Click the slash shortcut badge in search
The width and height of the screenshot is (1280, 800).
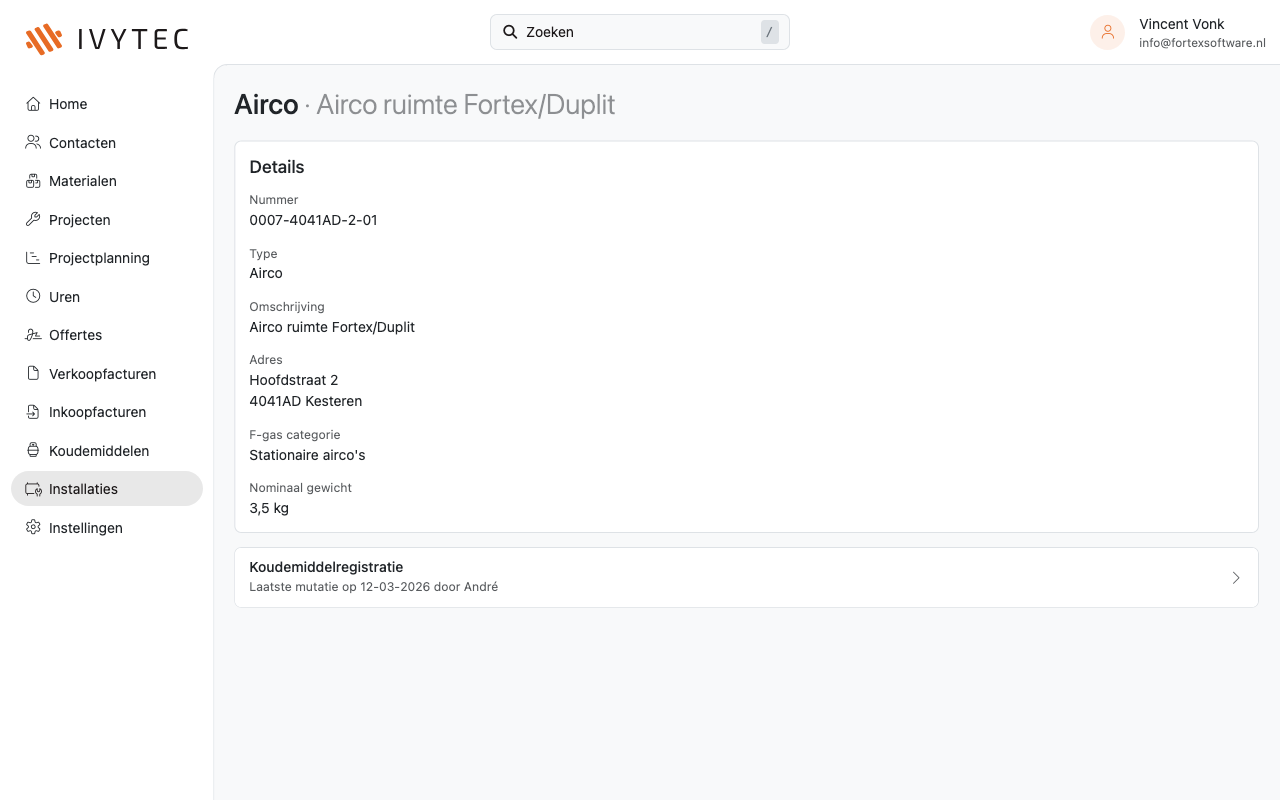point(769,32)
